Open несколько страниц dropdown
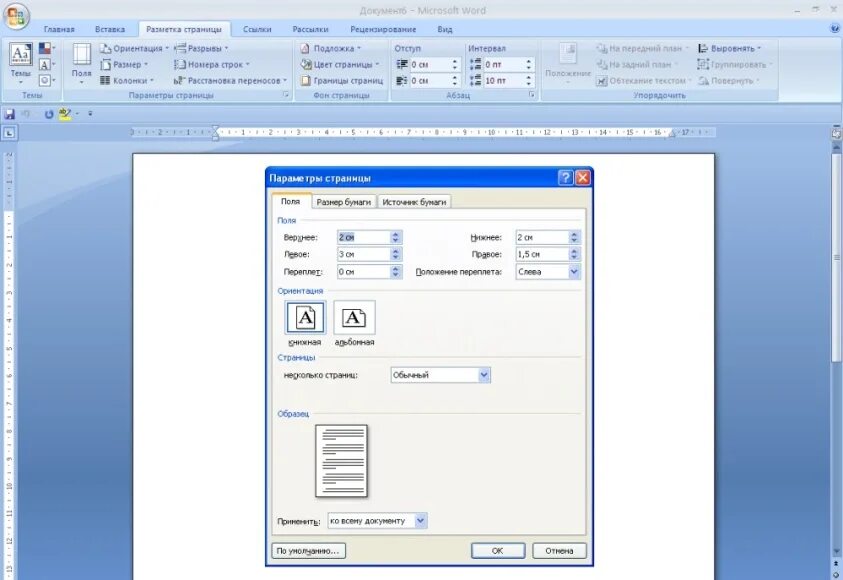This screenshot has width=843, height=580. (x=440, y=375)
